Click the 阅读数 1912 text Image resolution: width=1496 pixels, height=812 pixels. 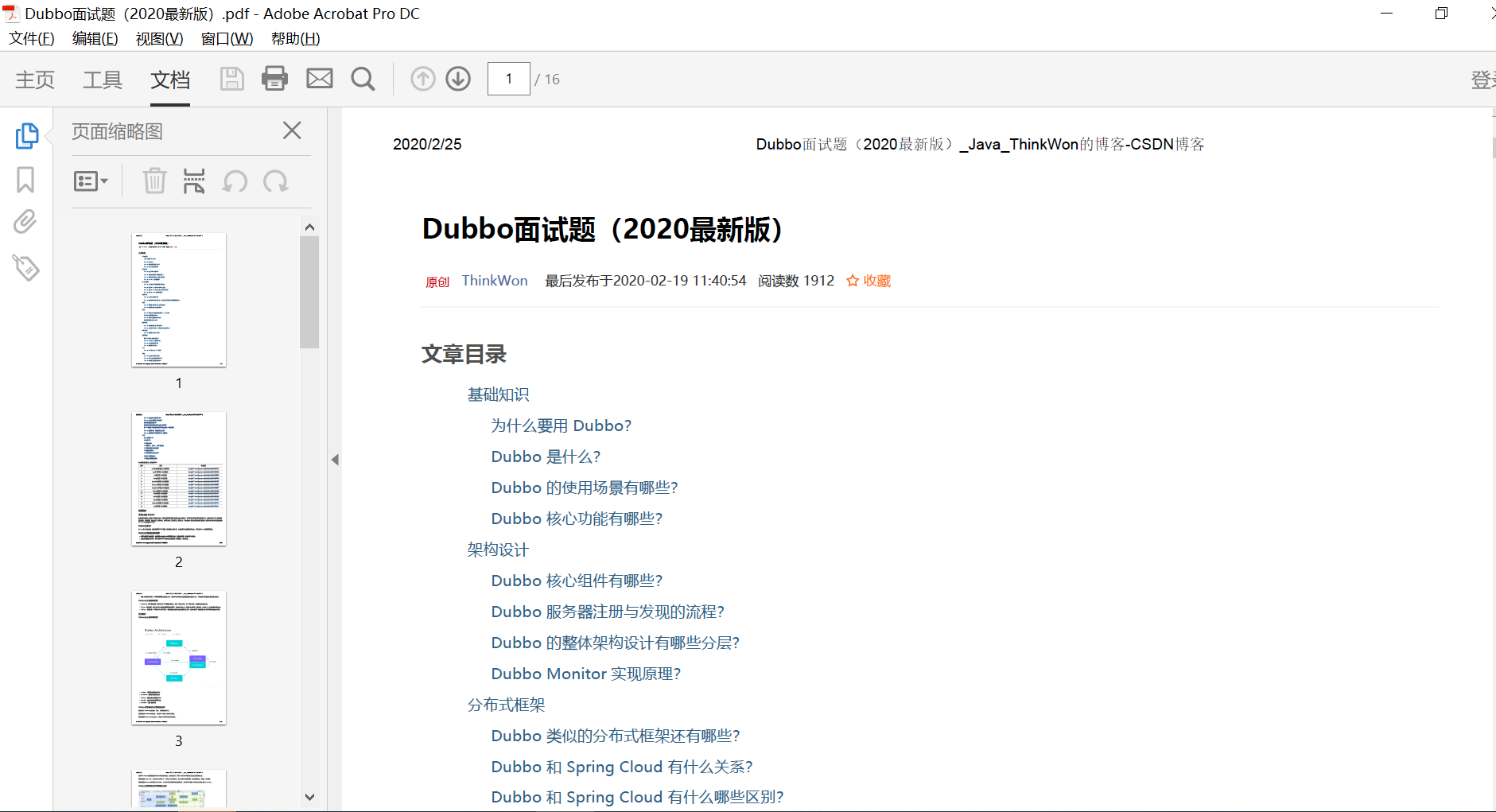pos(795,281)
